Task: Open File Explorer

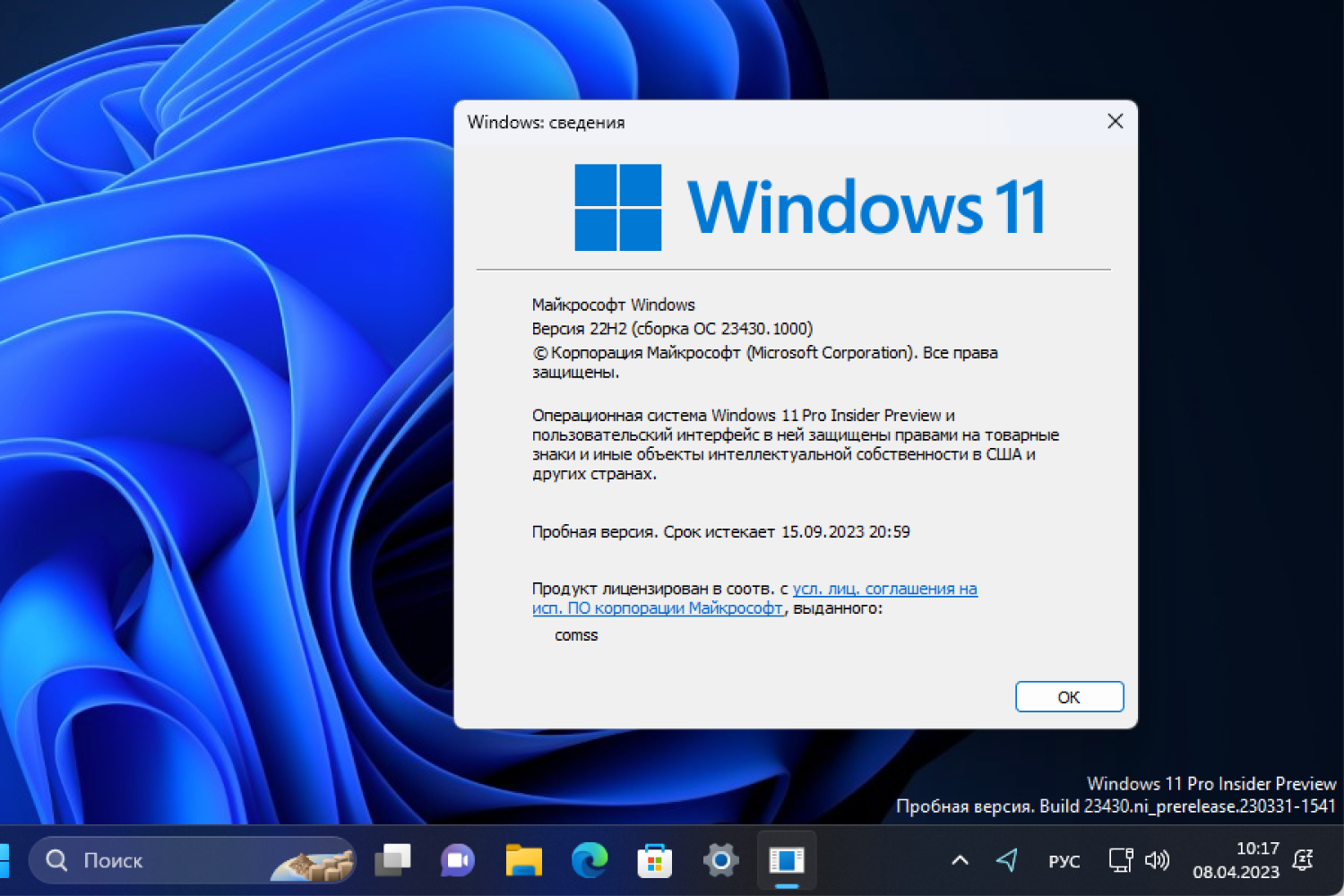Action: 524,860
